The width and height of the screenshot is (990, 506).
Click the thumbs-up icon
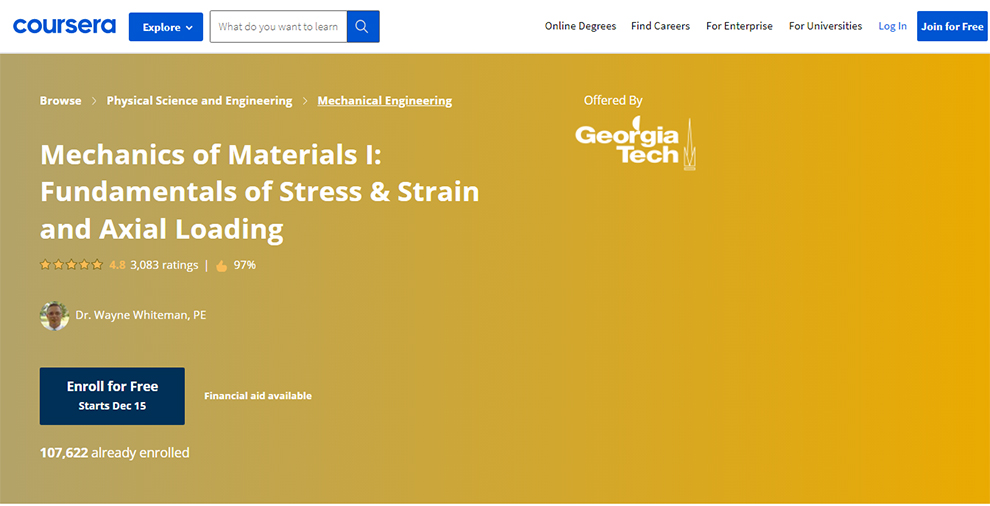222,266
